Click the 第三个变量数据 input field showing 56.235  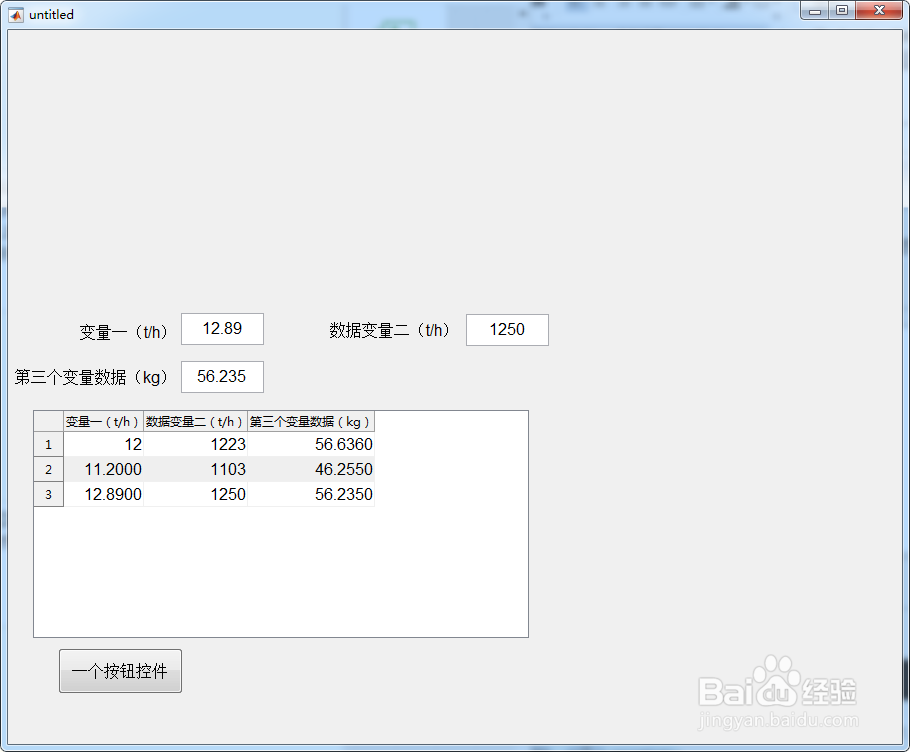[x=222, y=377]
